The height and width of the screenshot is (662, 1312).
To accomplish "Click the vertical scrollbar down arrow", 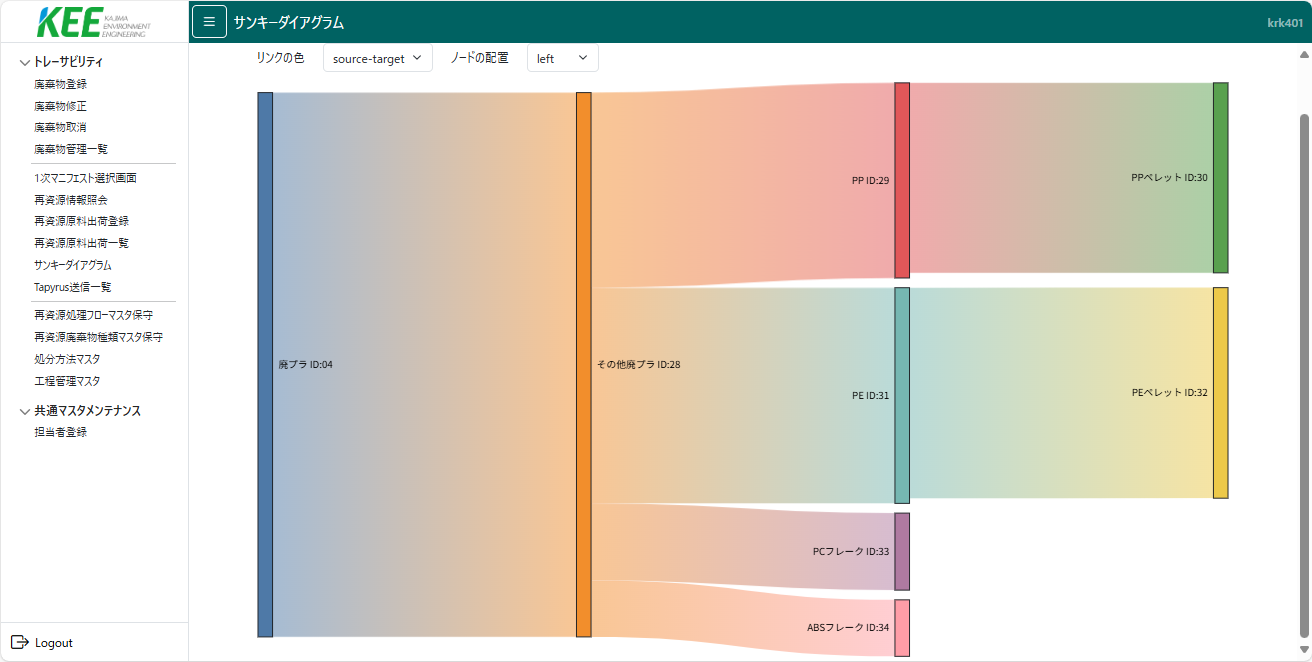I will pos(1302,650).
